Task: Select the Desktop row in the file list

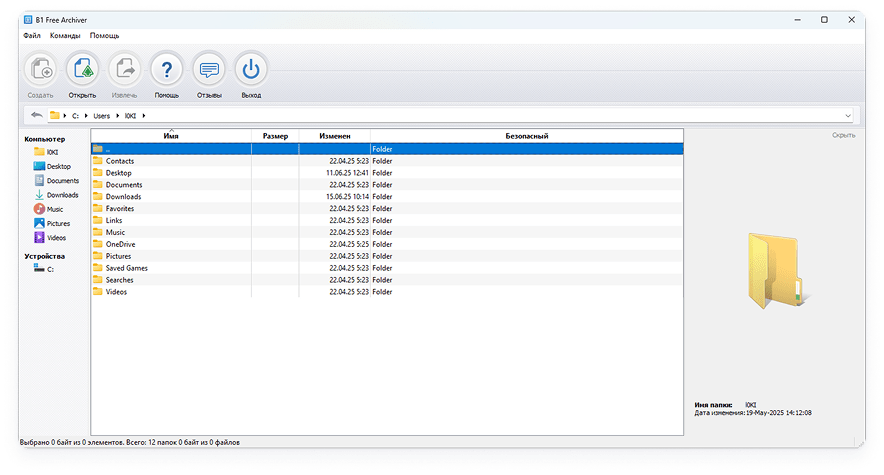Action: (x=387, y=173)
